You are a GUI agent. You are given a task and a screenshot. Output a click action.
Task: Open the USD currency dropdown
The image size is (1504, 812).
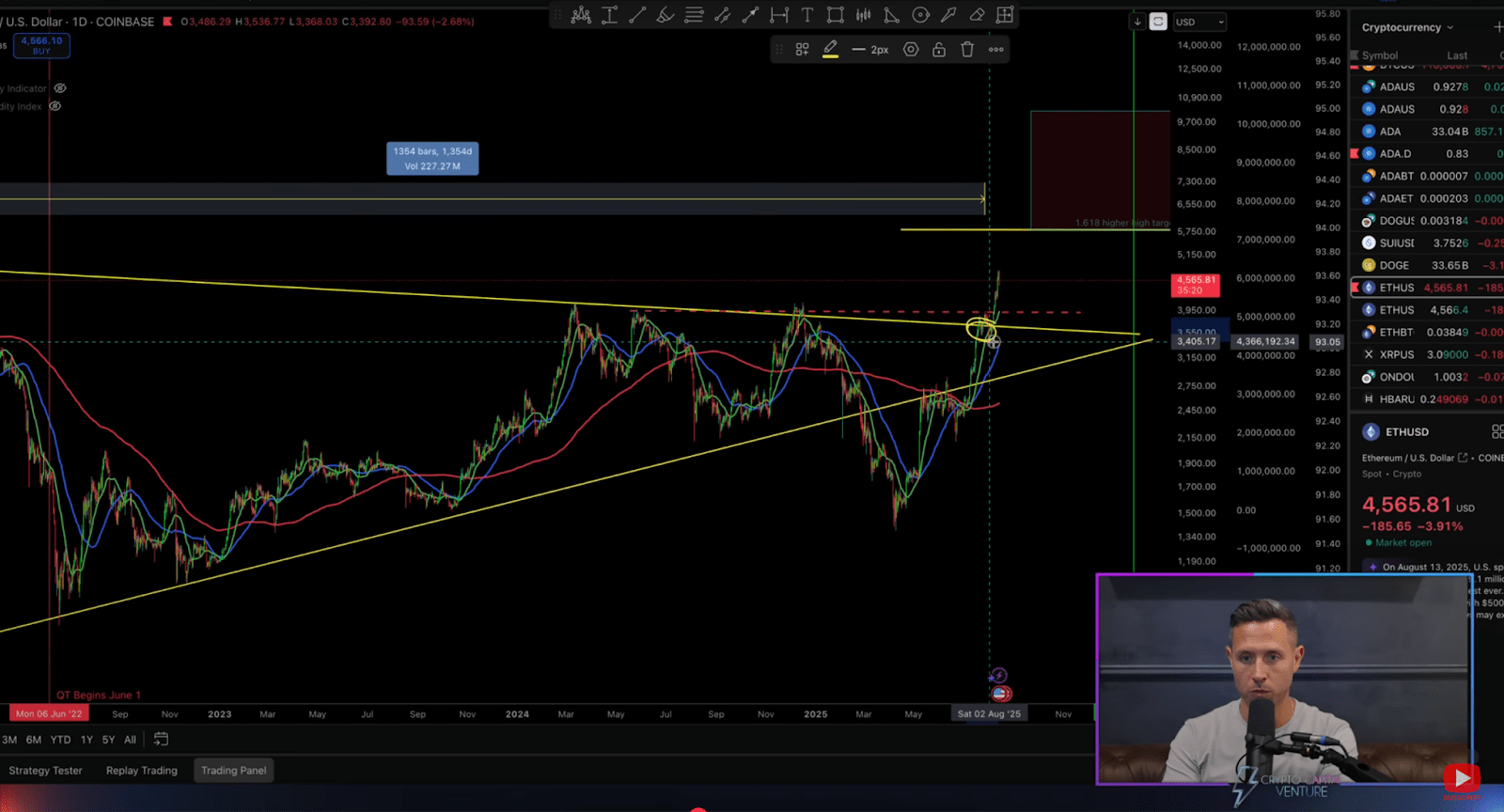click(x=1200, y=22)
